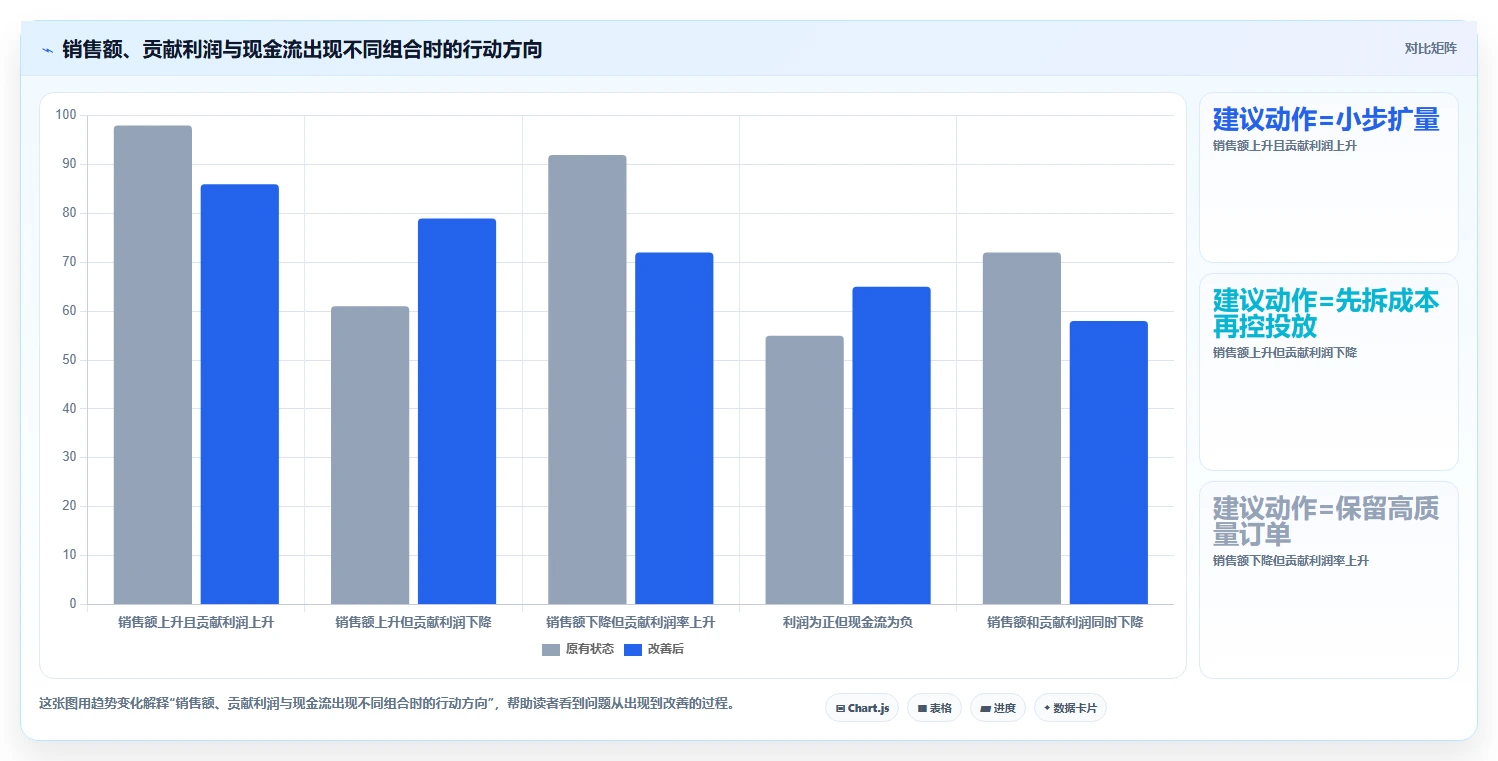Click gray bar for 利润为正但现金流为负
The image size is (1498, 761).
(x=805, y=470)
